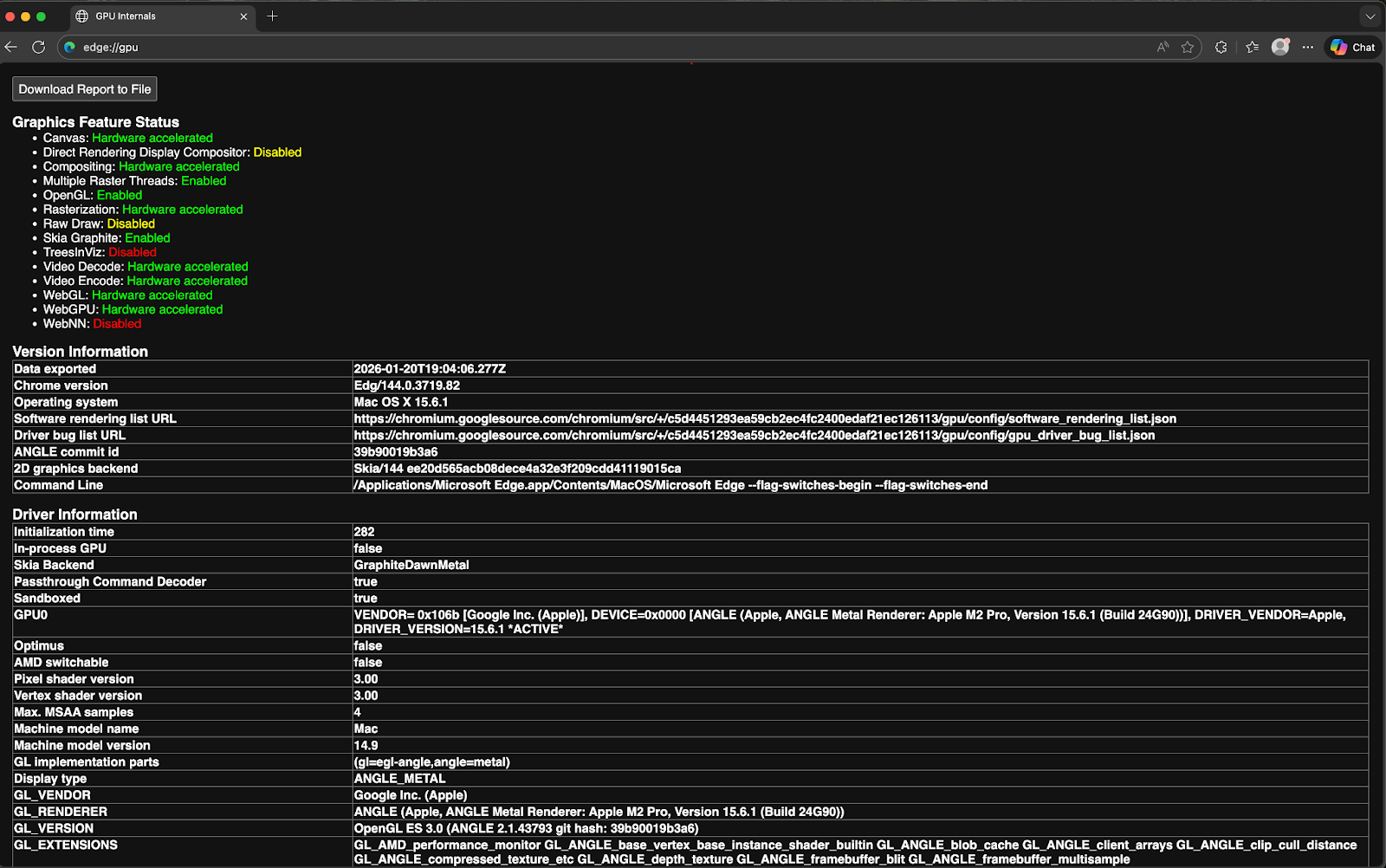The height and width of the screenshot is (868, 1386).
Task: Open Copilot Chat sidebar
Action: click(x=1352, y=48)
